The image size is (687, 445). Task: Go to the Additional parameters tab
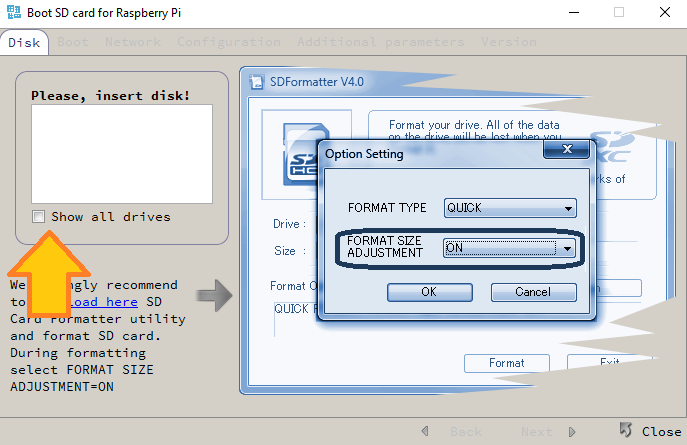click(380, 42)
